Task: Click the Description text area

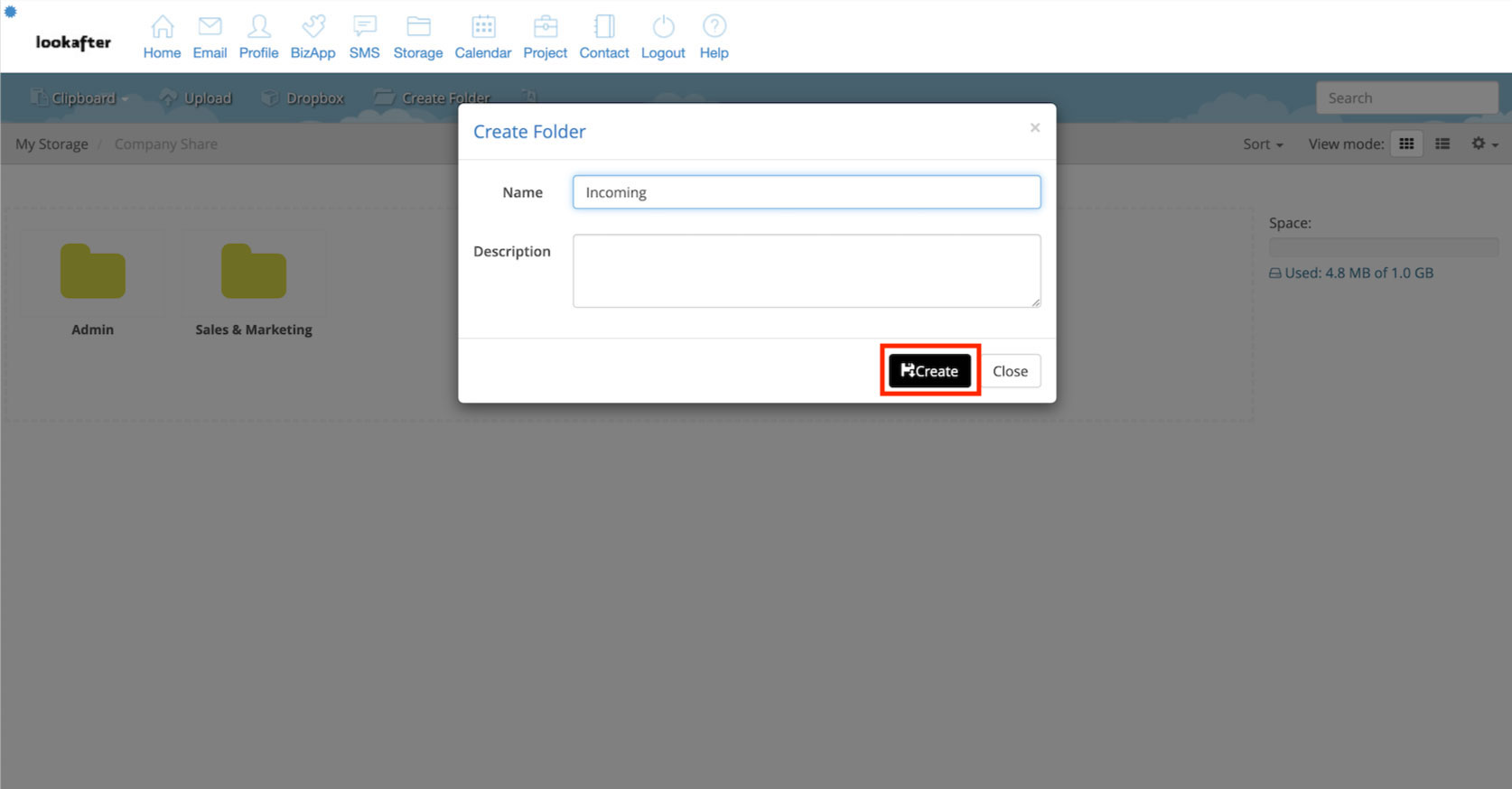Action: [806, 271]
